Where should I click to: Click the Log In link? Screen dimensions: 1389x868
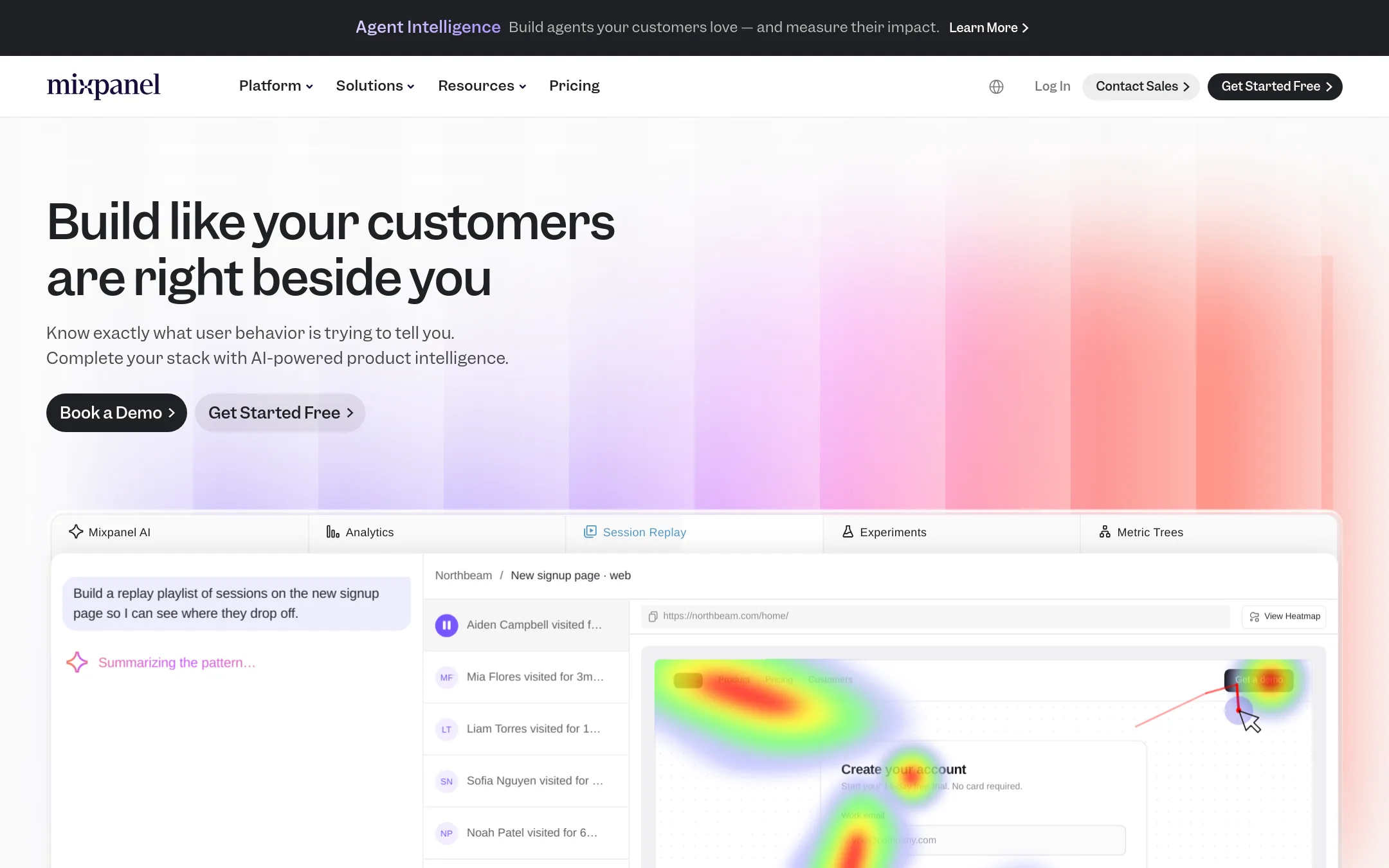click(x=1052, y=86)
